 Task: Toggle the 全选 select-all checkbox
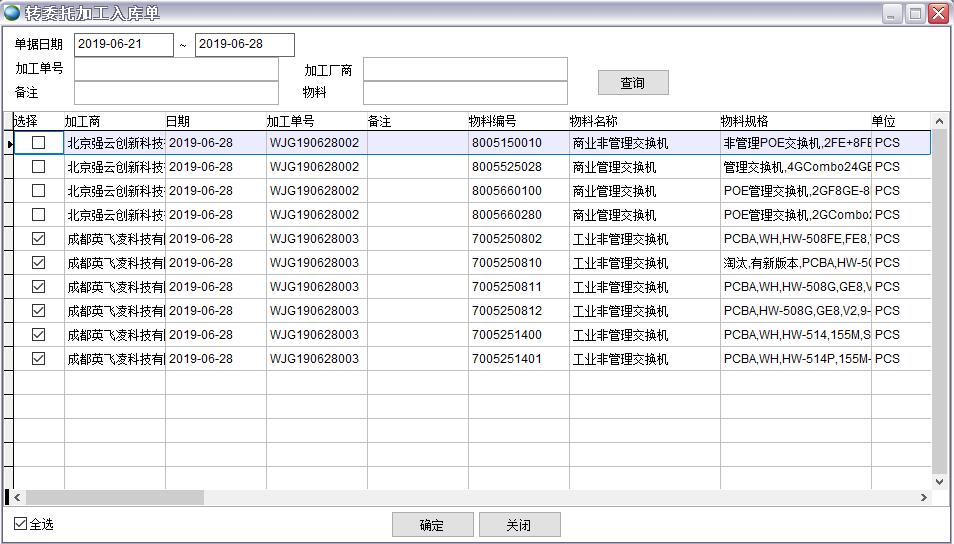21,524
